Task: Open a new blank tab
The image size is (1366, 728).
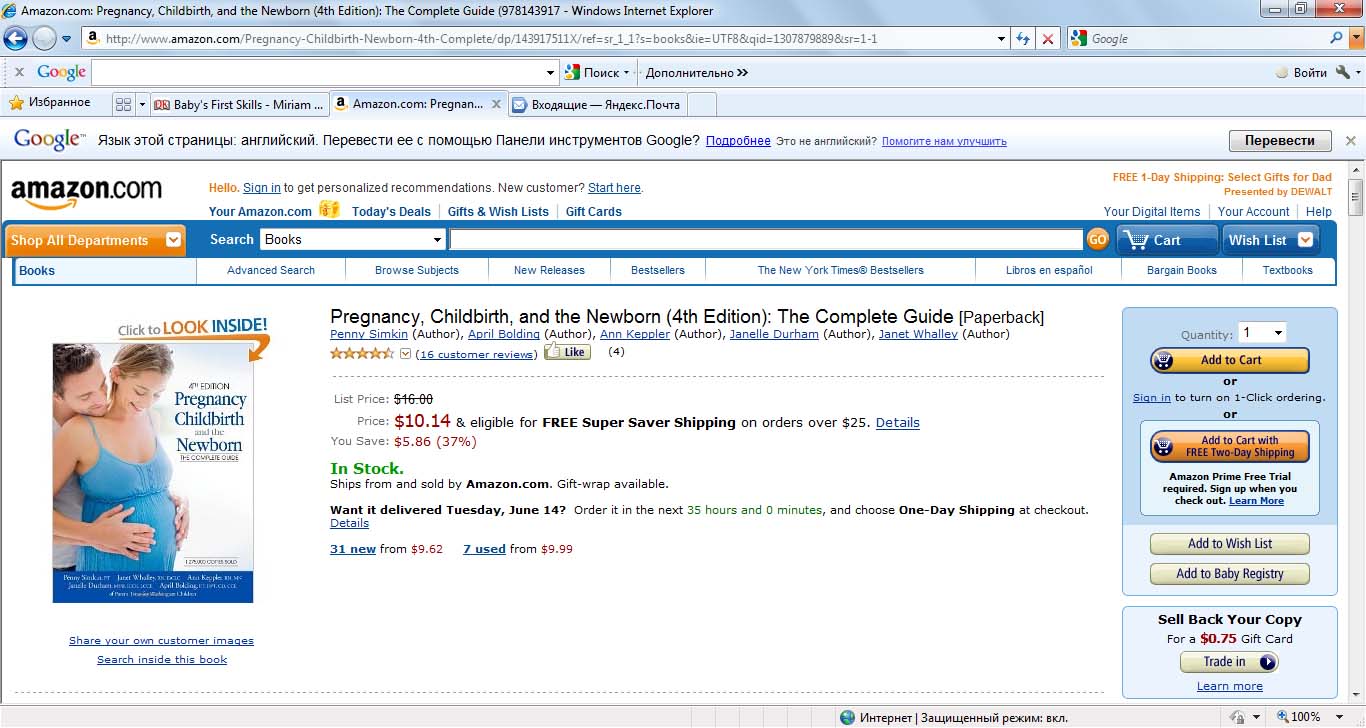Action: click(702, 104)
